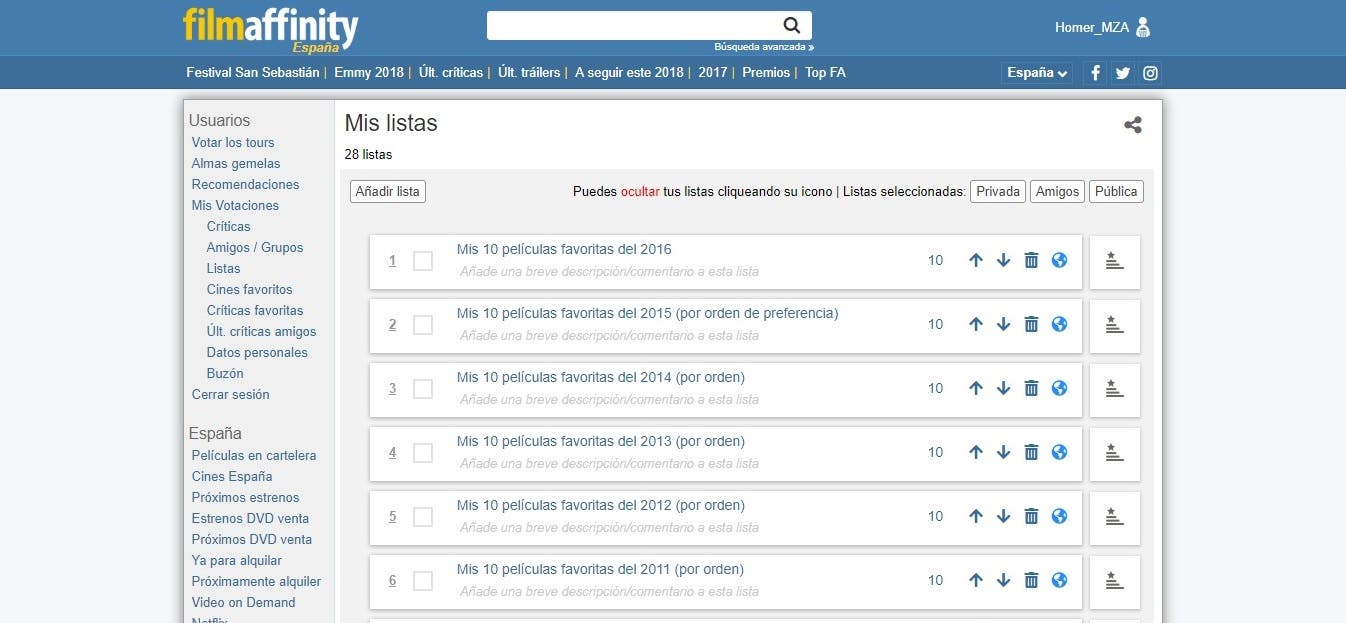Move the 2013 favorites list down
The width and height of the screenshot is (1346, 623).
coord(1004,452)
